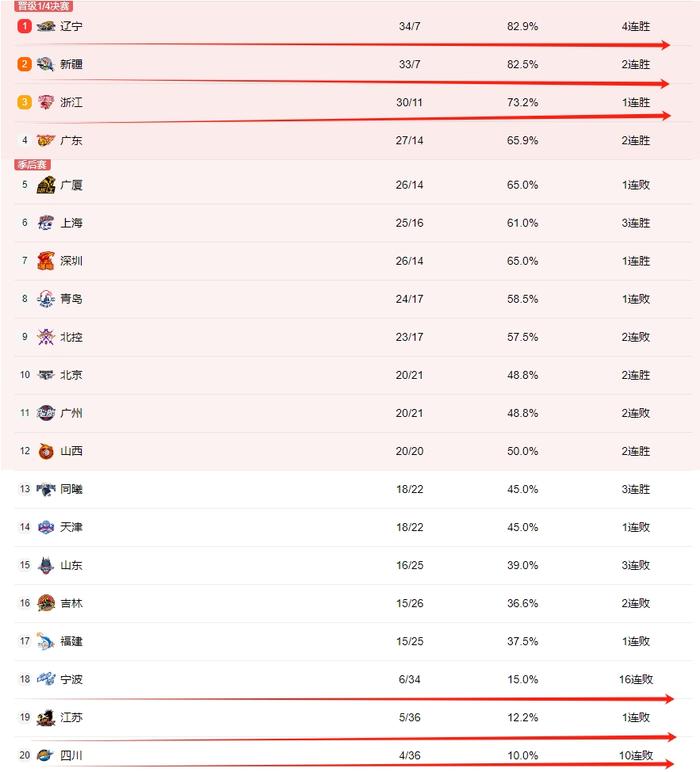This screenshot has height=772, width=700.
Task: Open the 广厦 team name link
Action: coord(71,185)
